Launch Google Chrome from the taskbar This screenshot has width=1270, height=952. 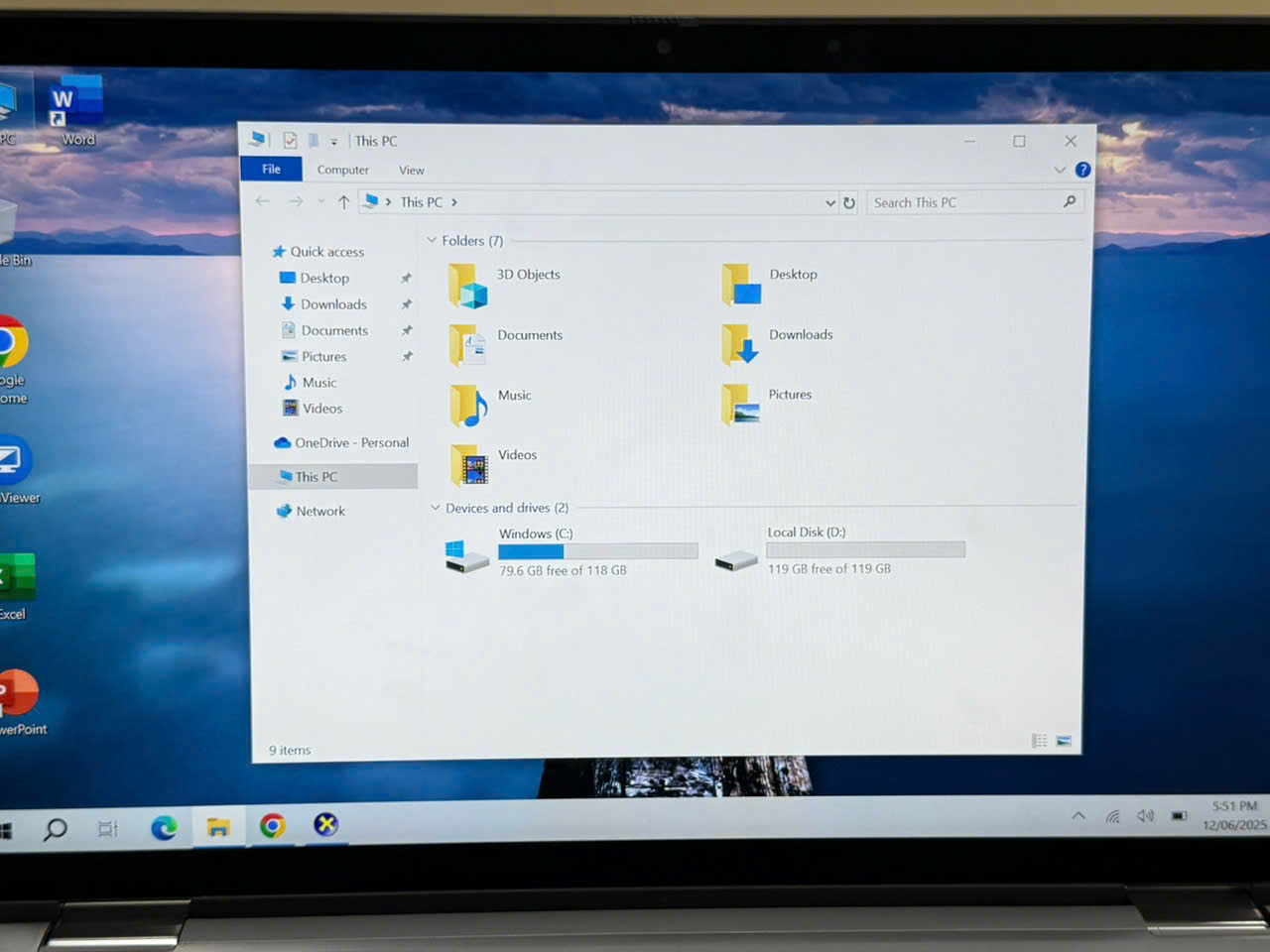tap(272, 825)
